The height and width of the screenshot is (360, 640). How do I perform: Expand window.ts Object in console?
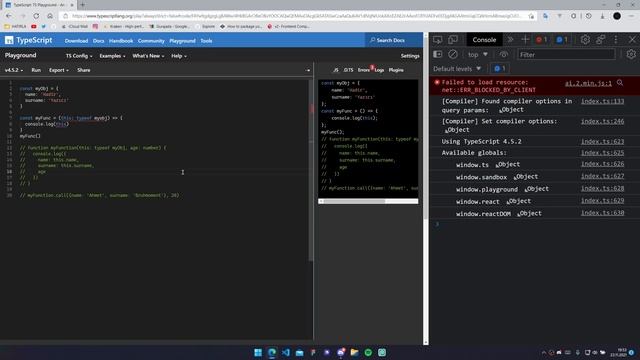coord(507,164)
